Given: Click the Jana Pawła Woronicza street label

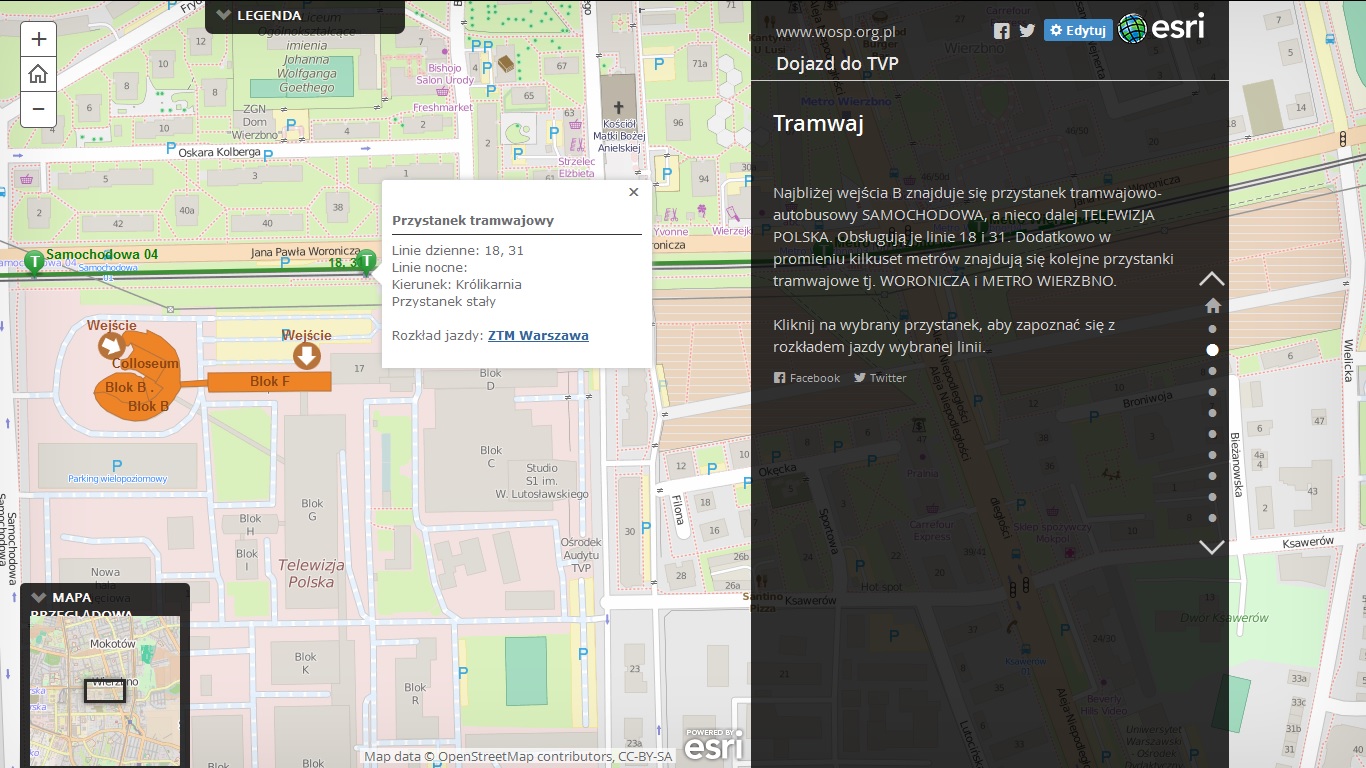Looking at the screenshot, I should 305,251.
